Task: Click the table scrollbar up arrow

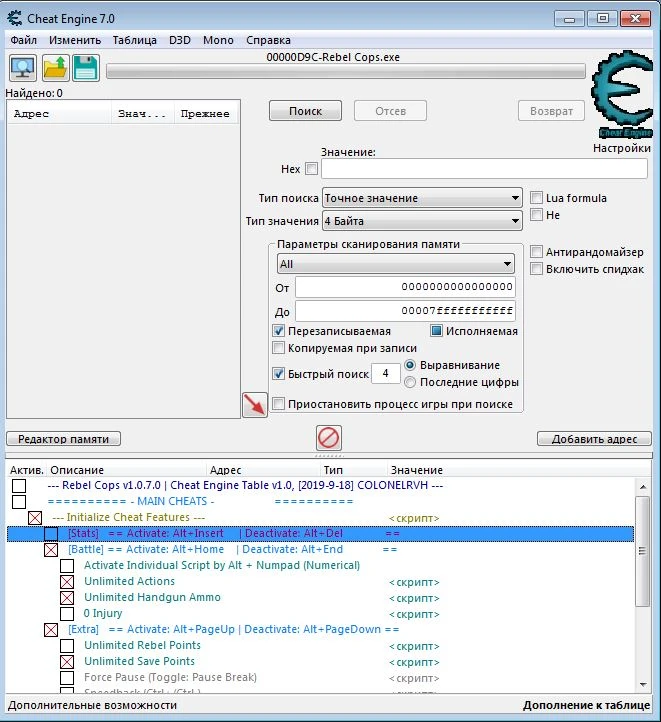Action: coord(643,487)
